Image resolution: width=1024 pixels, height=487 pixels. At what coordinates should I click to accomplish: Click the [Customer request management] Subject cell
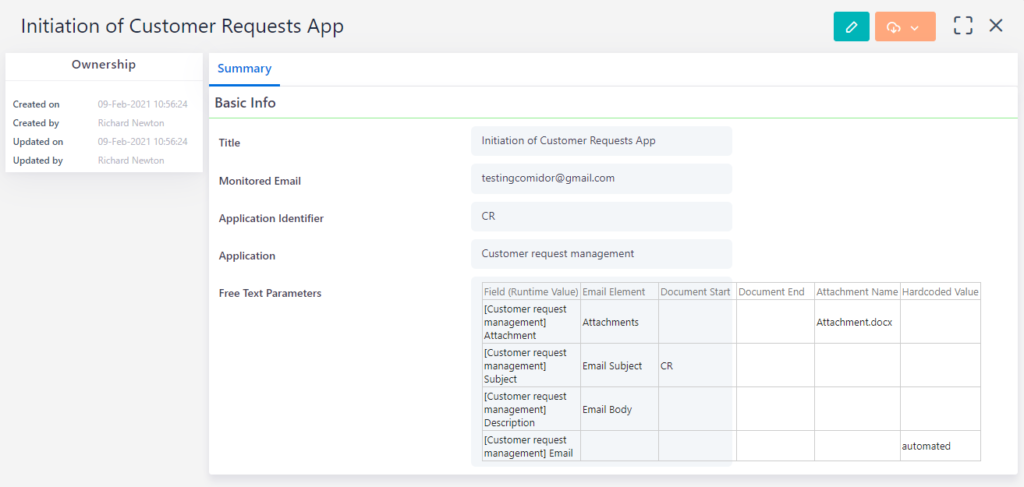pyautogui.click(x=531, y=366)
